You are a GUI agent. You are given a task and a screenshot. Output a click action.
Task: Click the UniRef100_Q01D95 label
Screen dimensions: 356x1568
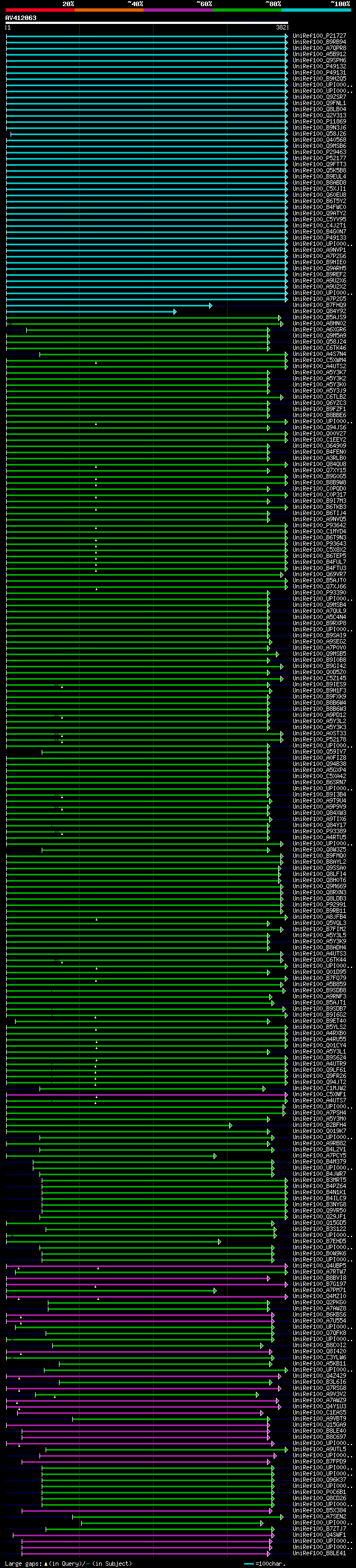[x=319, y=972]
